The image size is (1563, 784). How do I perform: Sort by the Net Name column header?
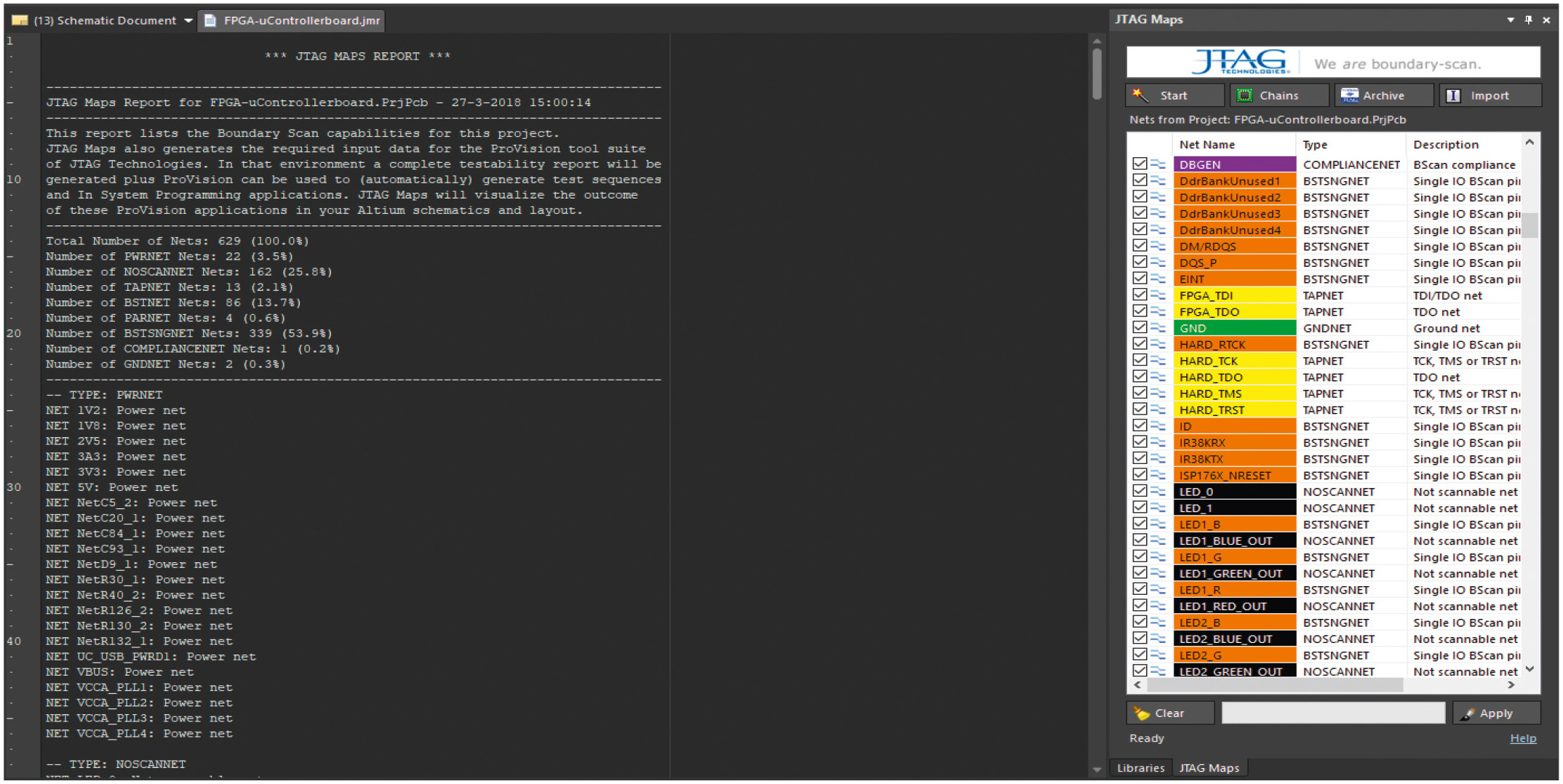point(1206,145)
